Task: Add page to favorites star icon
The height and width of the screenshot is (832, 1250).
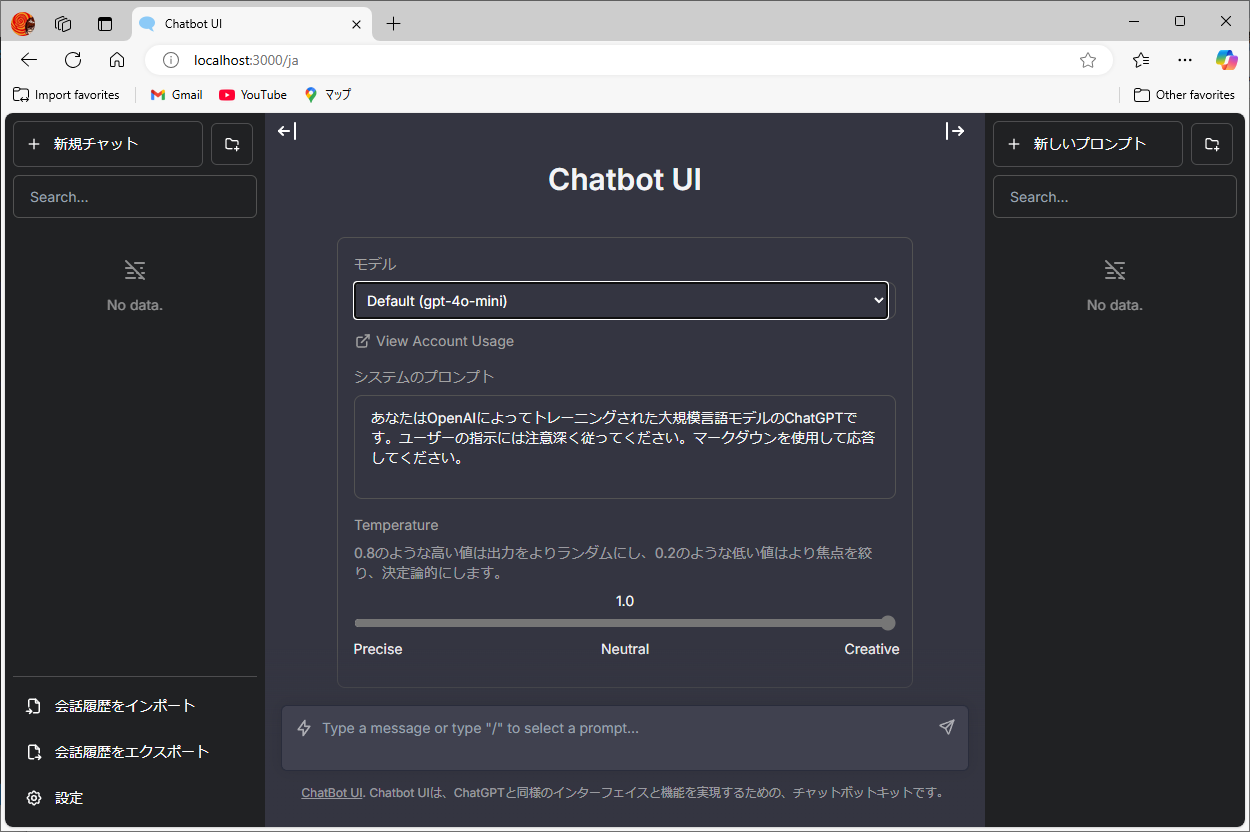Action: [x=1088, y=60]
